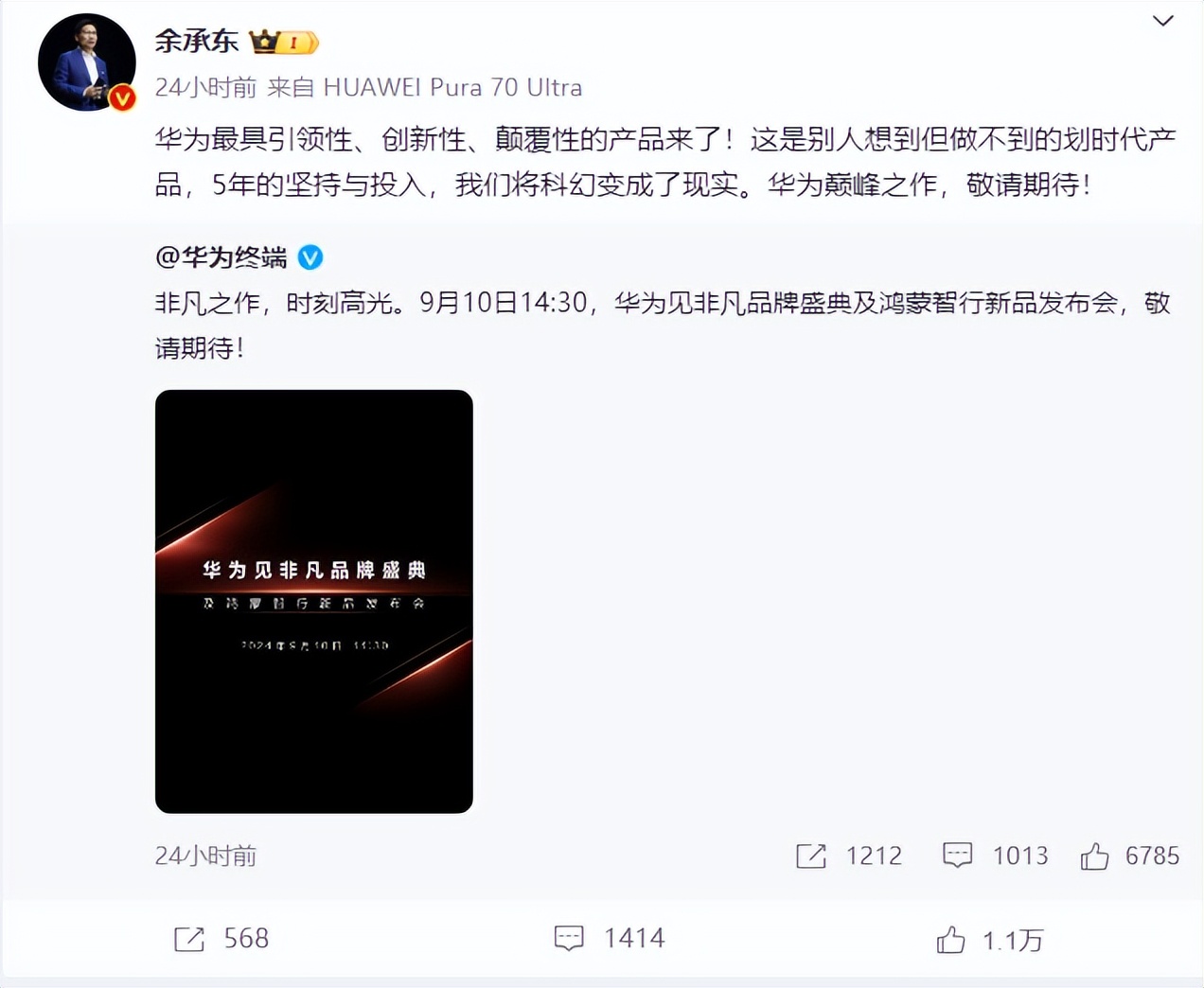Repost the original post with 1212 shares

coord(811,856)
